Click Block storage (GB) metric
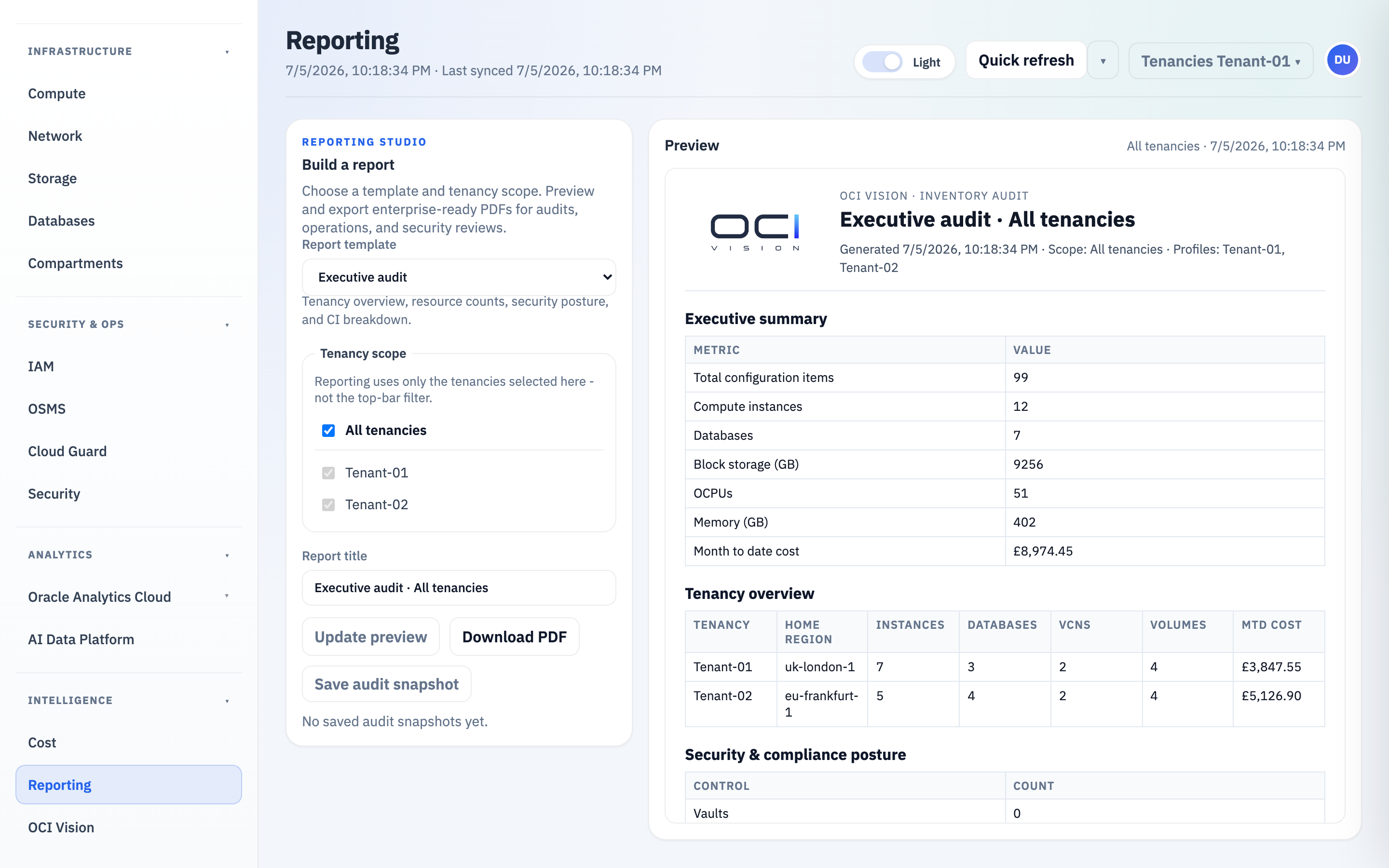This screenshot has width=1389, height=868. point(746,464)
